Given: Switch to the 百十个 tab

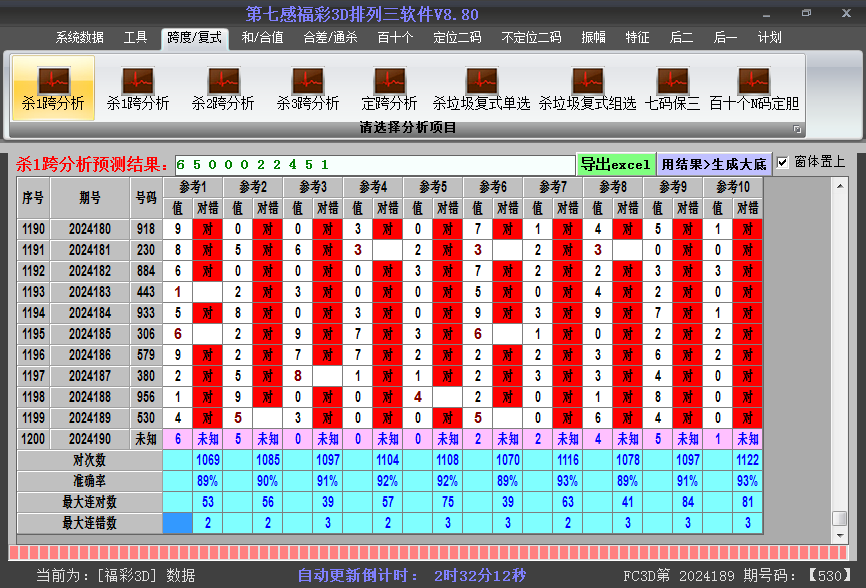Looking at the screenshot, I should tap(395, 38).
